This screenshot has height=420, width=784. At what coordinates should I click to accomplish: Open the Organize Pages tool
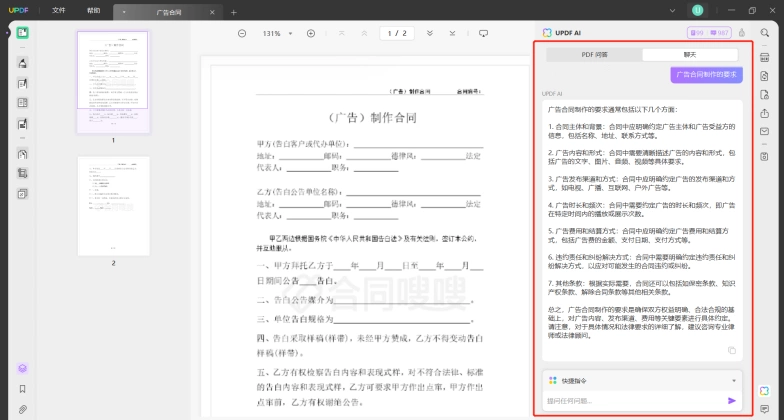tap(22, 103)
